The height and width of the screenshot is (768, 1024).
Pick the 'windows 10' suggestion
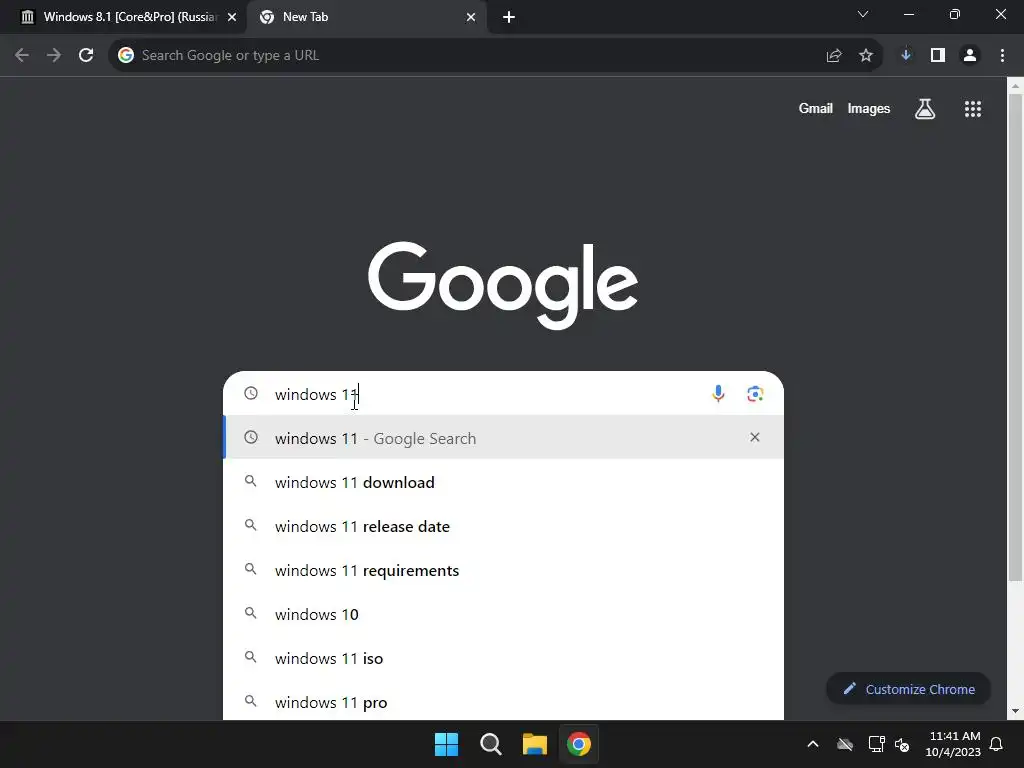click(503, 614)
